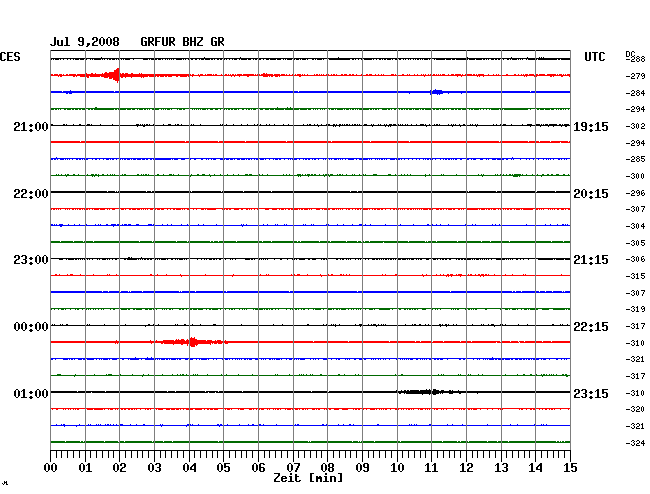Click the DC offset value '-304'
This screenshot has width=650, height=494.
[x=636, y=226]
